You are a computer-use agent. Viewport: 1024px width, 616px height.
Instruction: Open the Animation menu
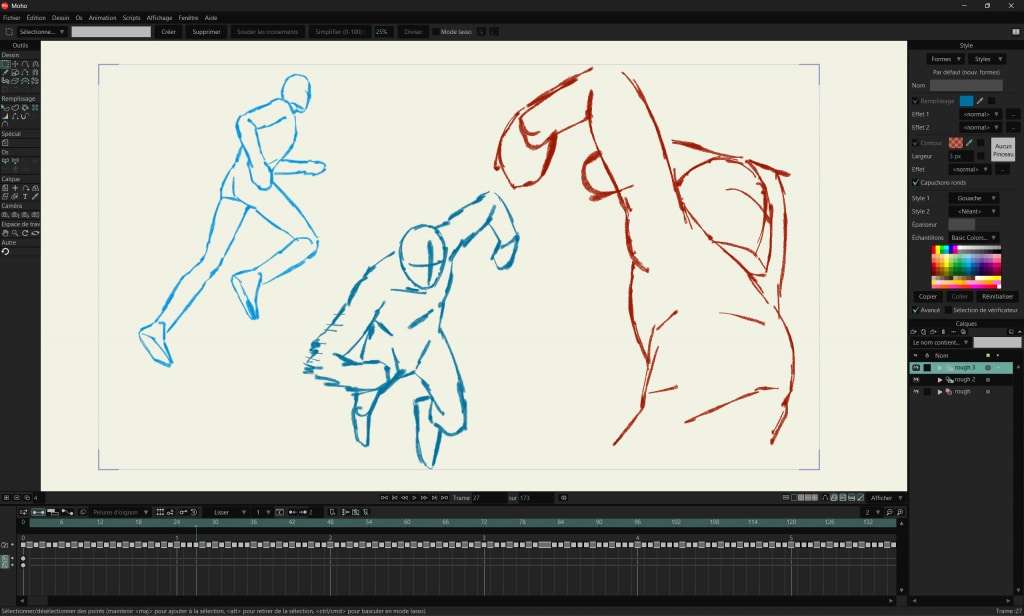point(102,18)
